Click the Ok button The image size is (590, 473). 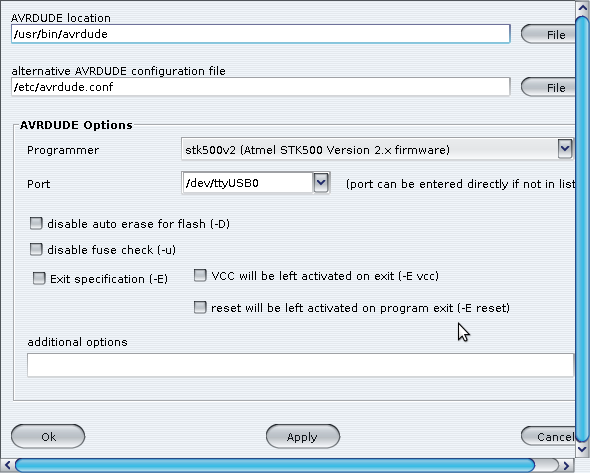click(48, 436)
